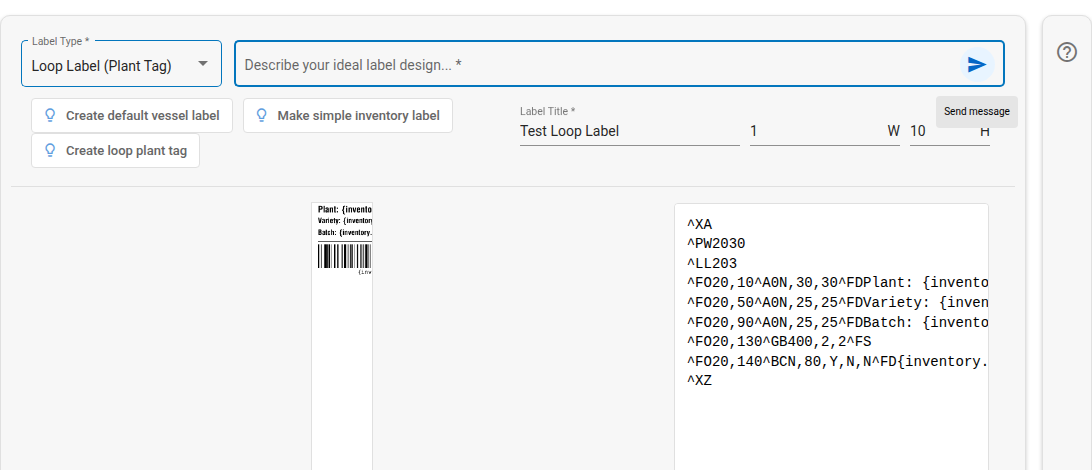Screen dimensions: 1092x470
Task: Click the width field showing 1
Action: point(825,131)
